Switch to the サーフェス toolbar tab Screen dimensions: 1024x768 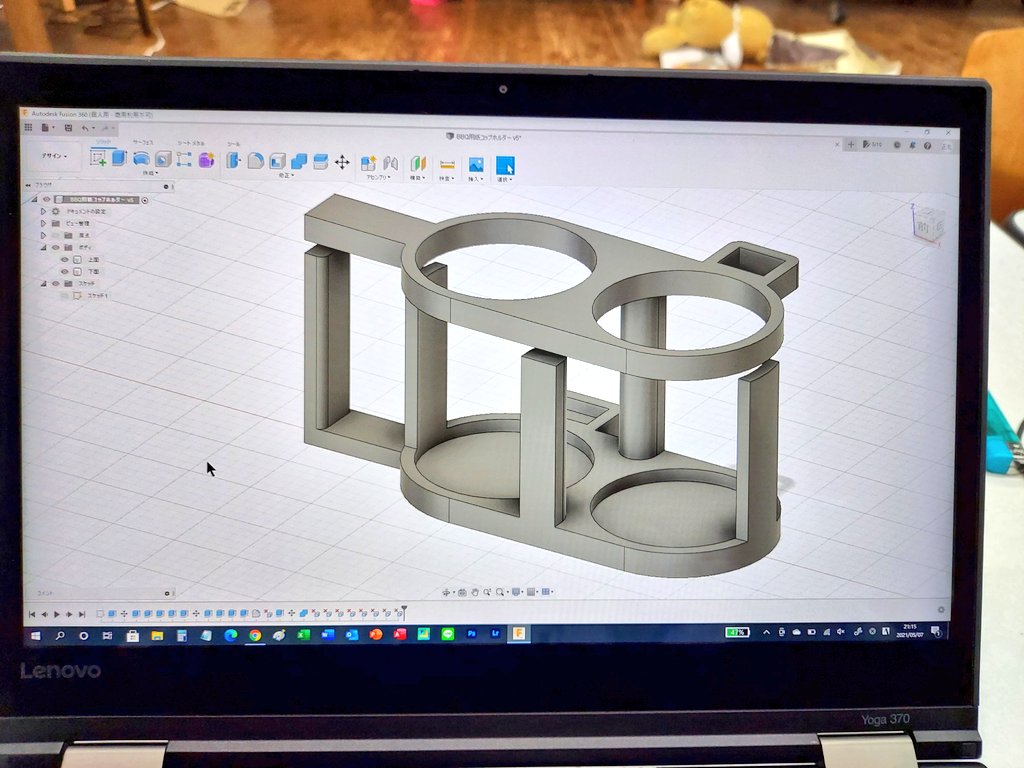pyautogui.click(x=144, y=143)
